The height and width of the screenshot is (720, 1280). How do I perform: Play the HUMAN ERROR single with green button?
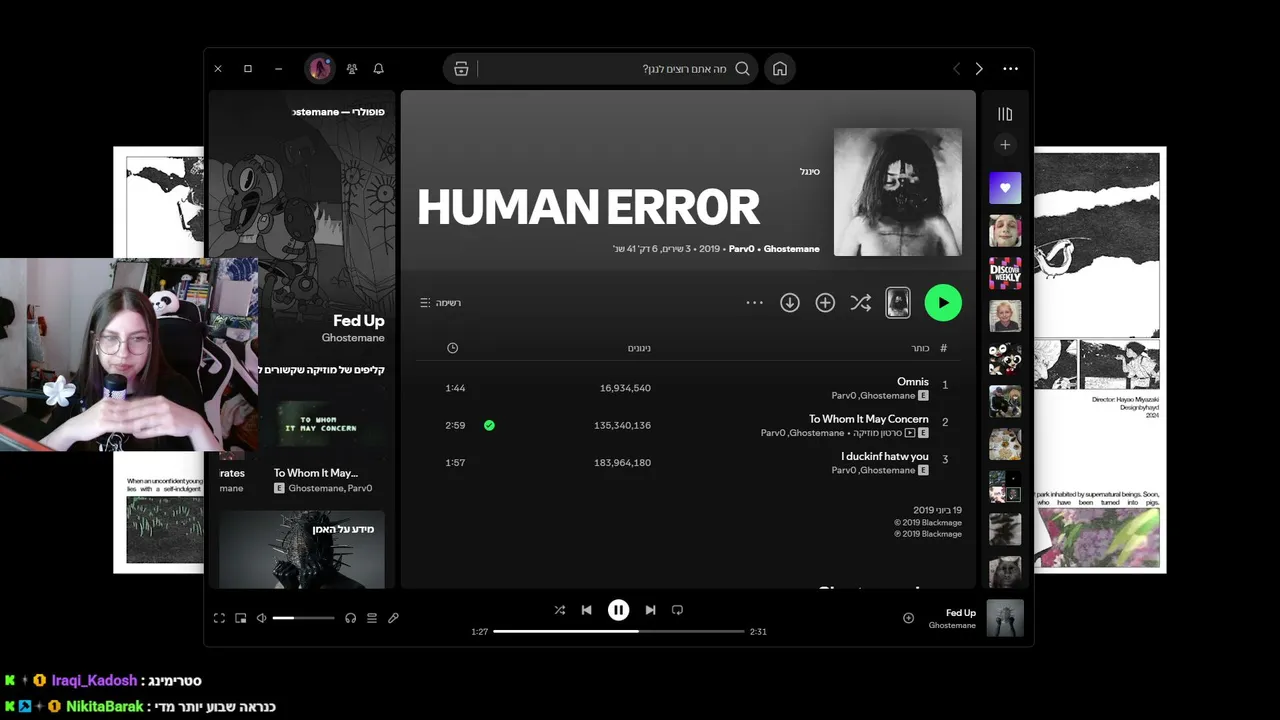[943, 303]
